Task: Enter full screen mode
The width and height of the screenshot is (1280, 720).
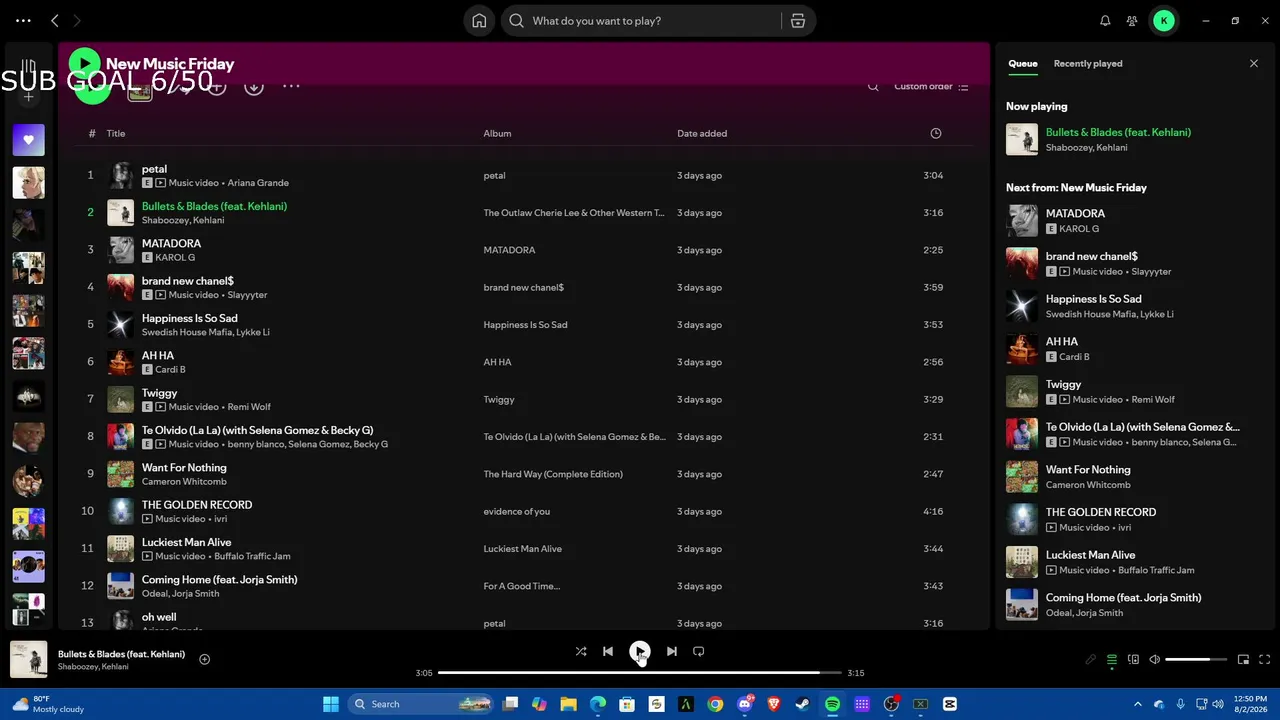Action: (1265, 660)
